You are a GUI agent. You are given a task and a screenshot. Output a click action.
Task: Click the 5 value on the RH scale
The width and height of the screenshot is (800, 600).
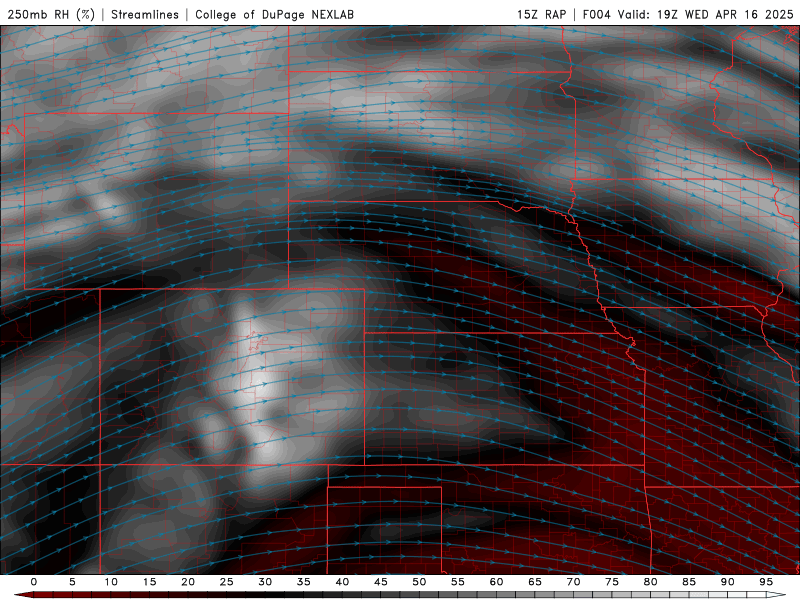tap(72, 582)
